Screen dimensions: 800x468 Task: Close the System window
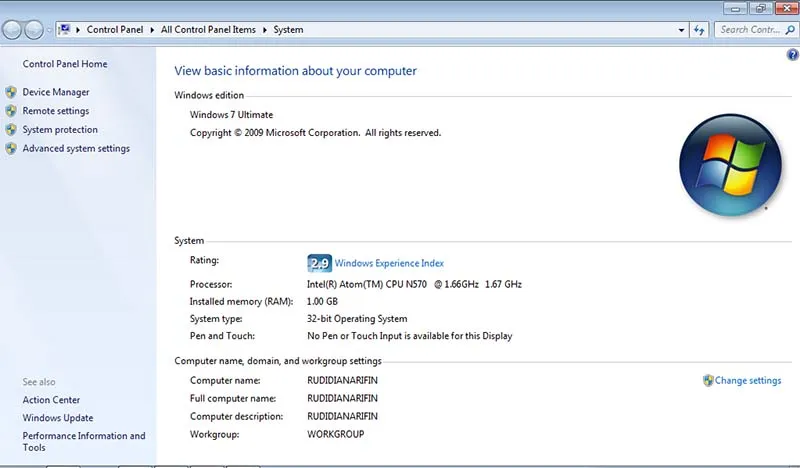coord(787,8)
